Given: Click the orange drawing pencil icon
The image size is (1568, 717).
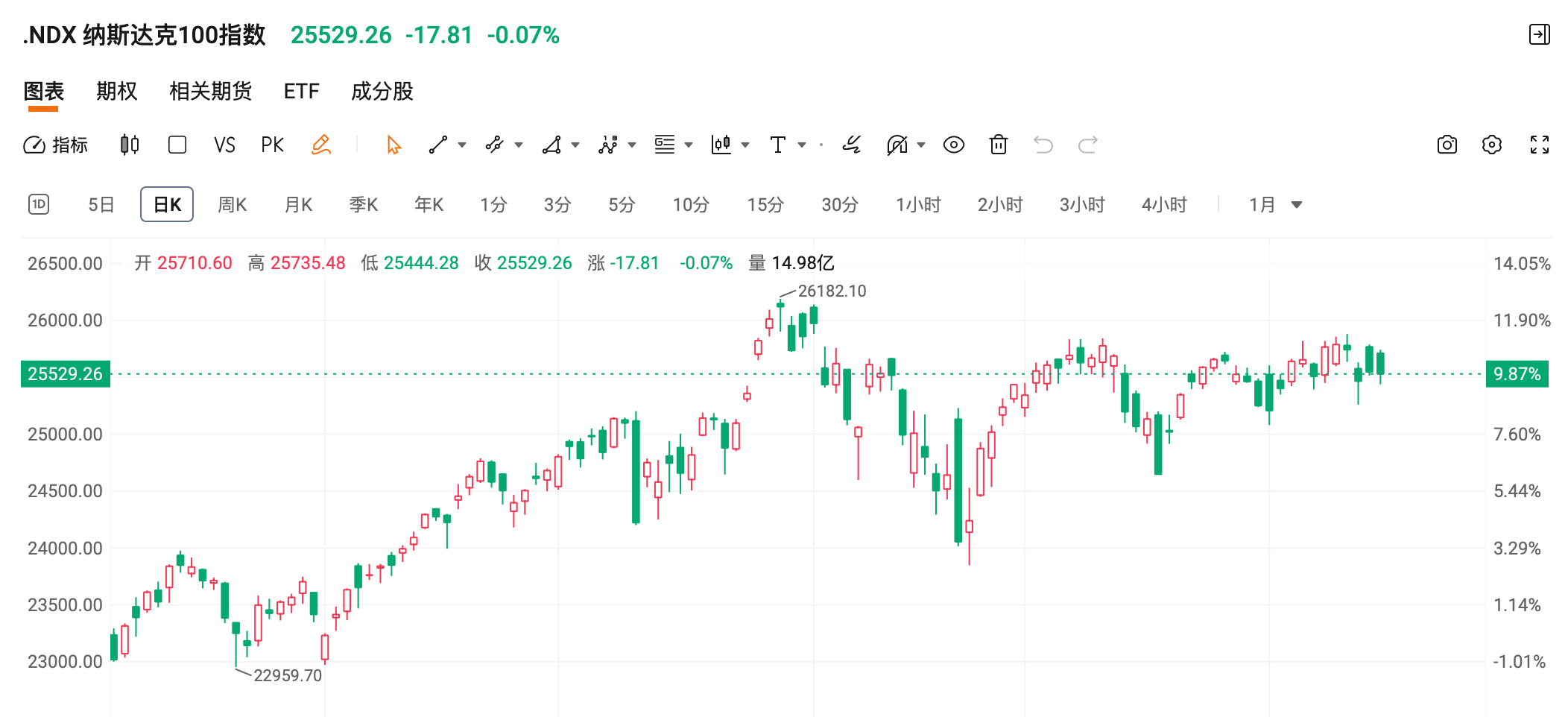Looking at the screenshot, I should 321,145.
